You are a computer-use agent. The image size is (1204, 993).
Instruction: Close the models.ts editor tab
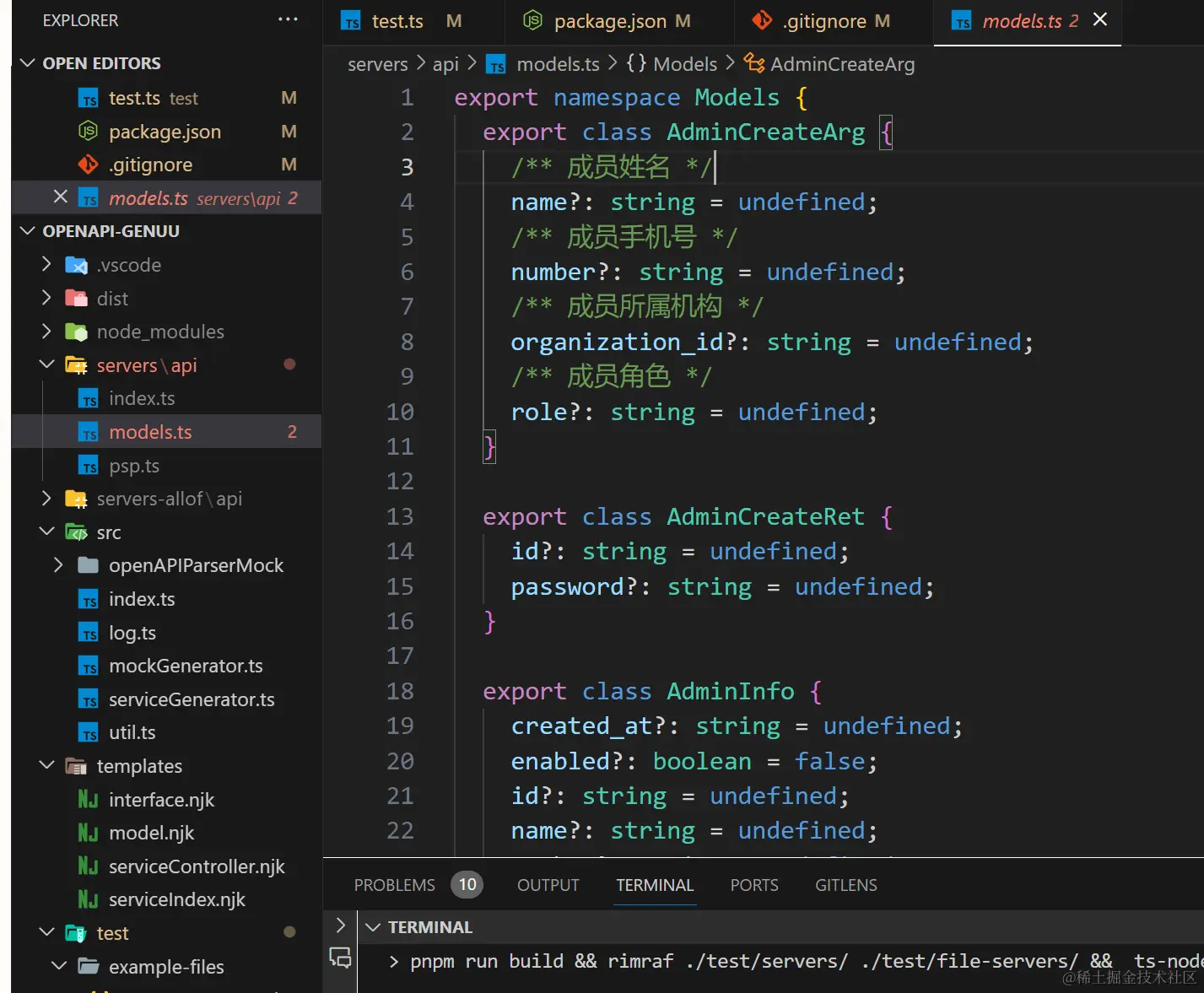[x=1100, y=19]
